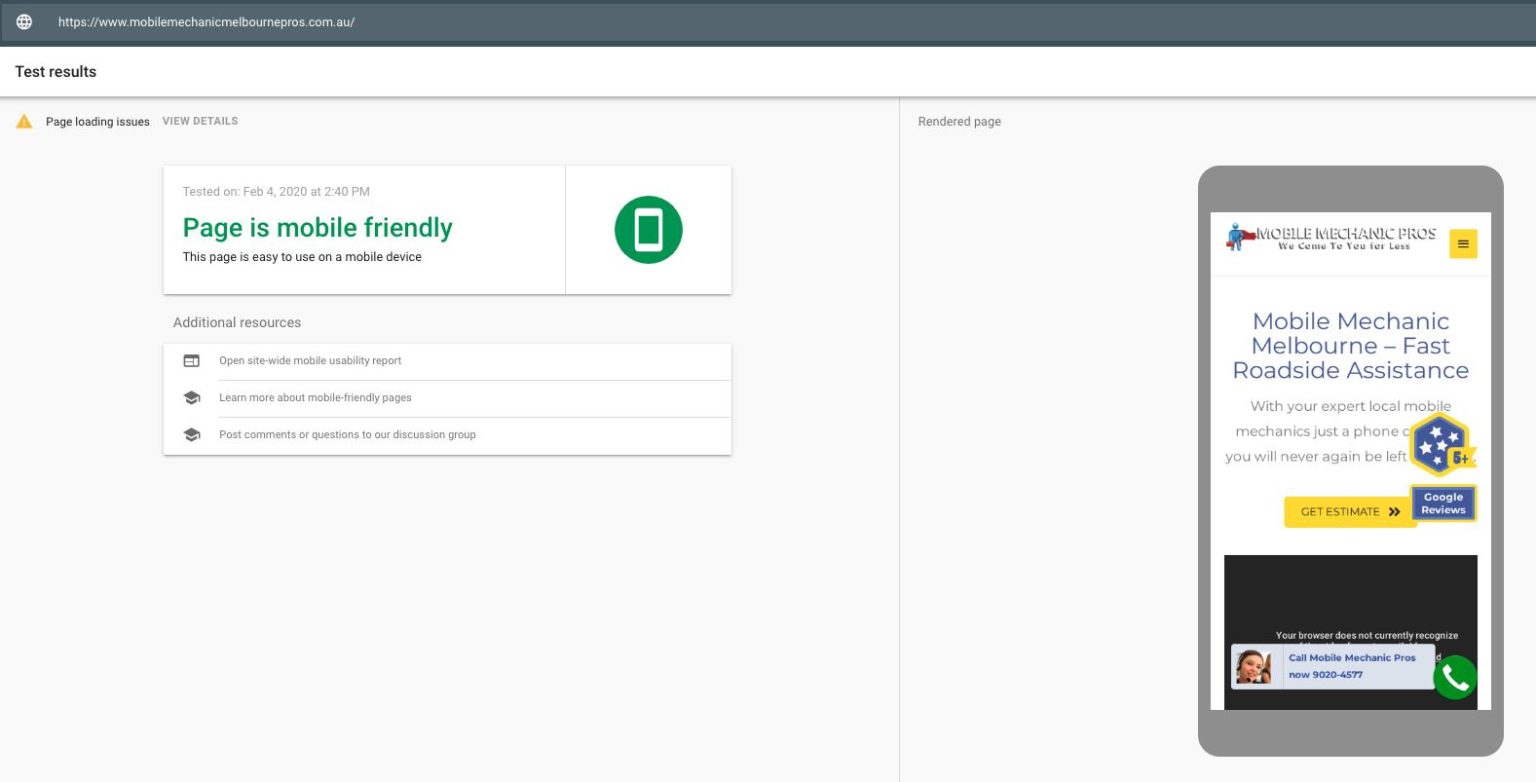Open Post comments to discussion group link
The image size is (1536, 782).
(347, 435)
